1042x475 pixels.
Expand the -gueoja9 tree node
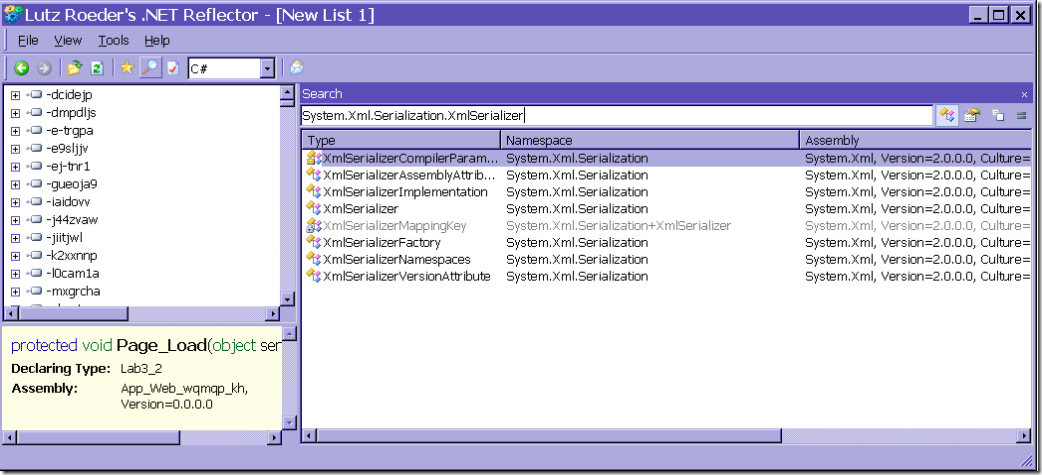[15, 184]
